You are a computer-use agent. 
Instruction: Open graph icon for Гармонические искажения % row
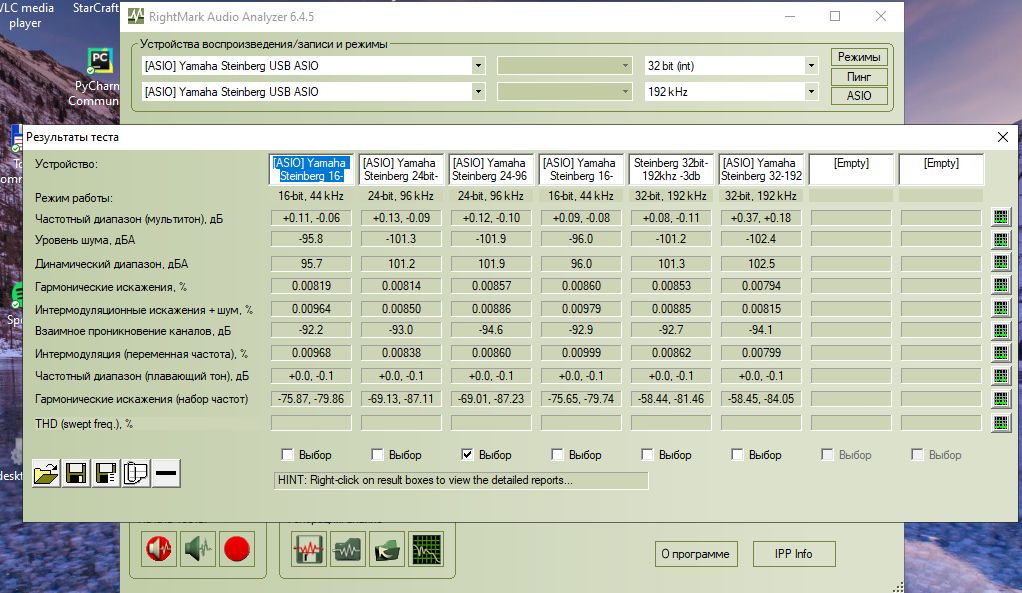point(1000,285)
